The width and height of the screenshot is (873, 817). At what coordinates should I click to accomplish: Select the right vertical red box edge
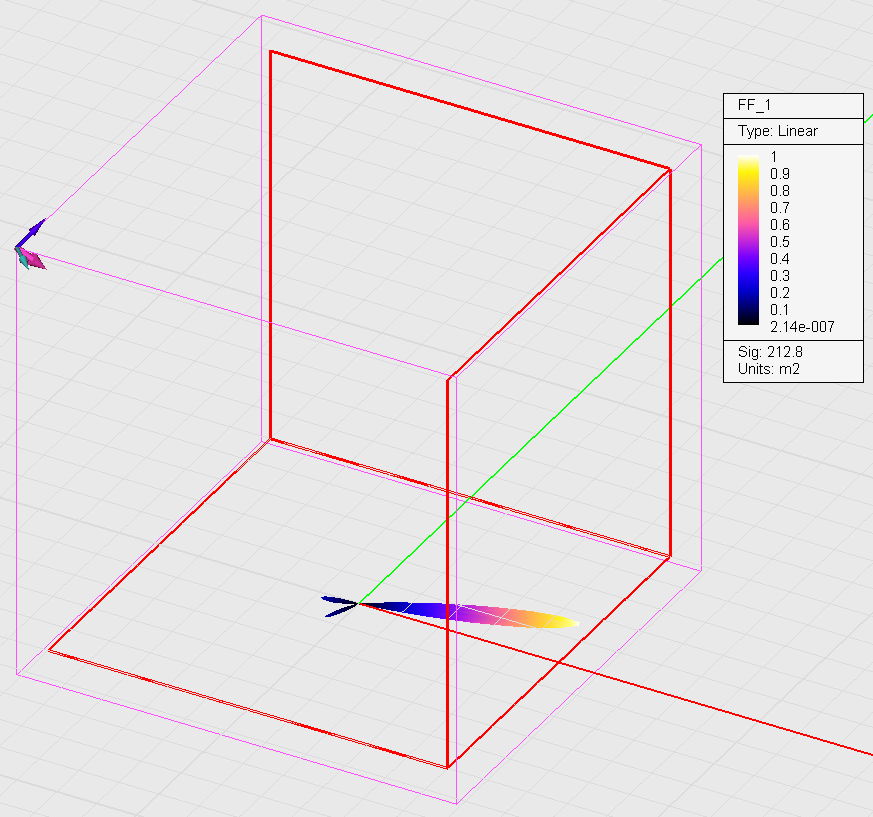coord(669,360)
